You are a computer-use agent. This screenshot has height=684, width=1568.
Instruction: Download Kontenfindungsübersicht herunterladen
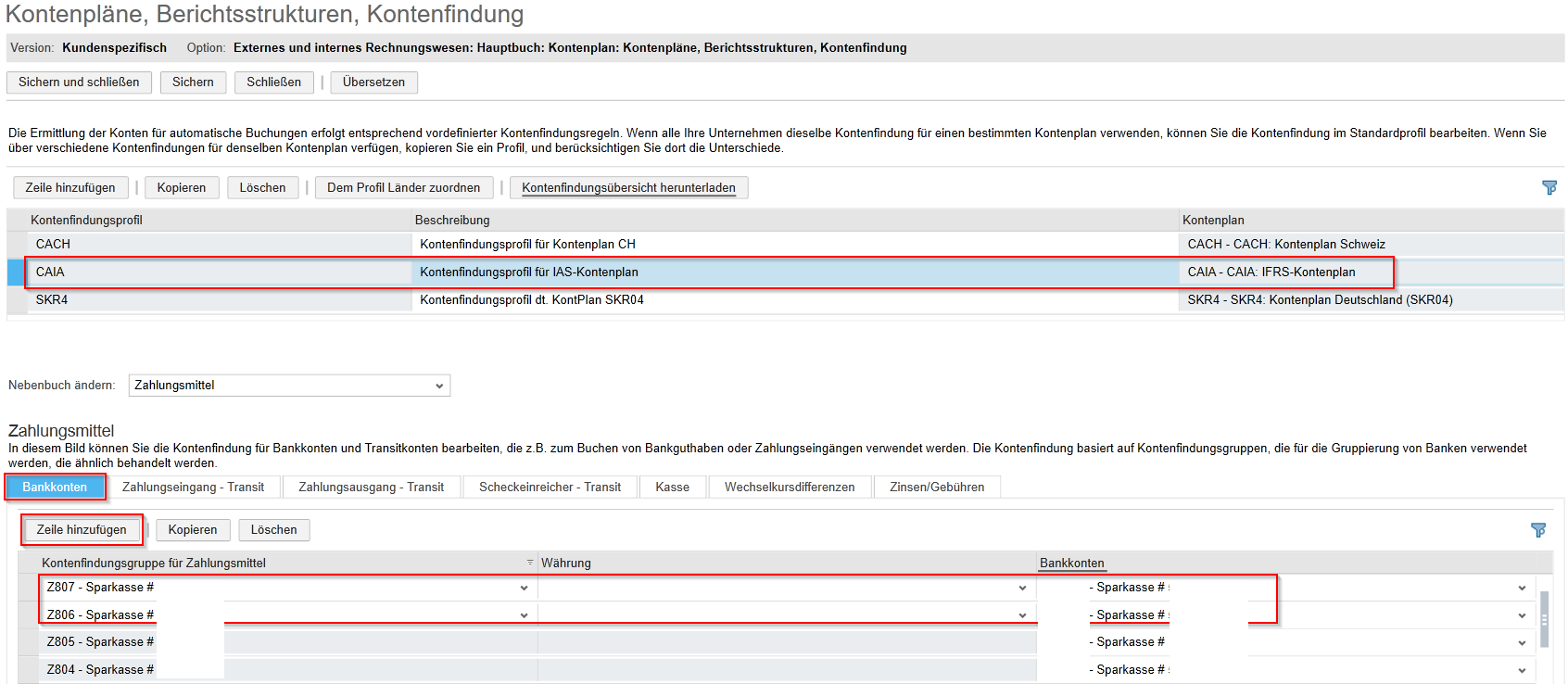click(x=628, y=188)
